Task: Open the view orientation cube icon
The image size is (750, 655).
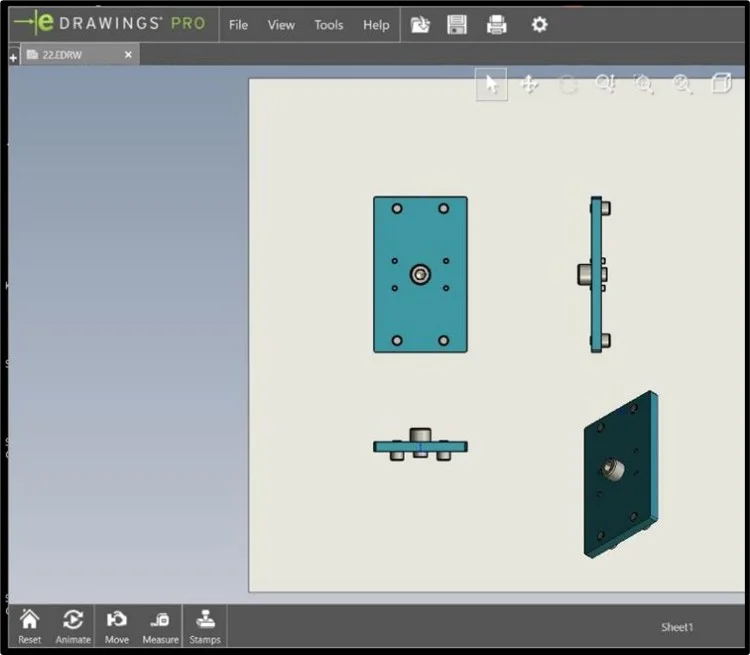Action: [x=721, y=83]
